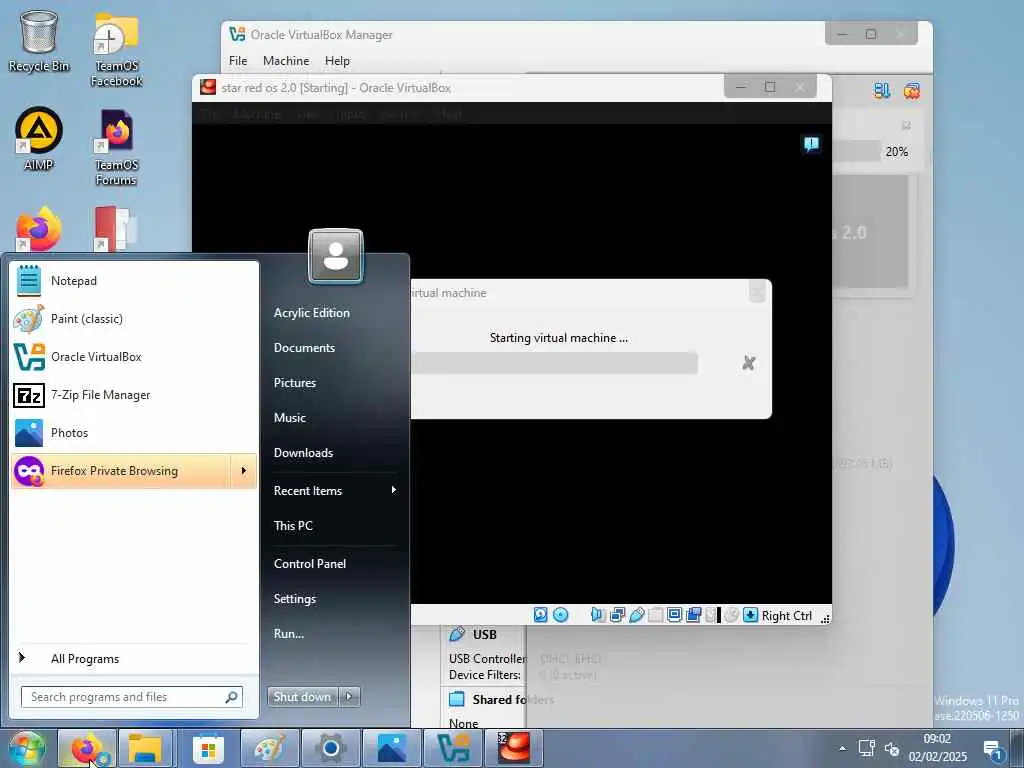Click the Right Ctrl host key label
The width and height of the screenshot is (1024, 768).
[786, 616]
